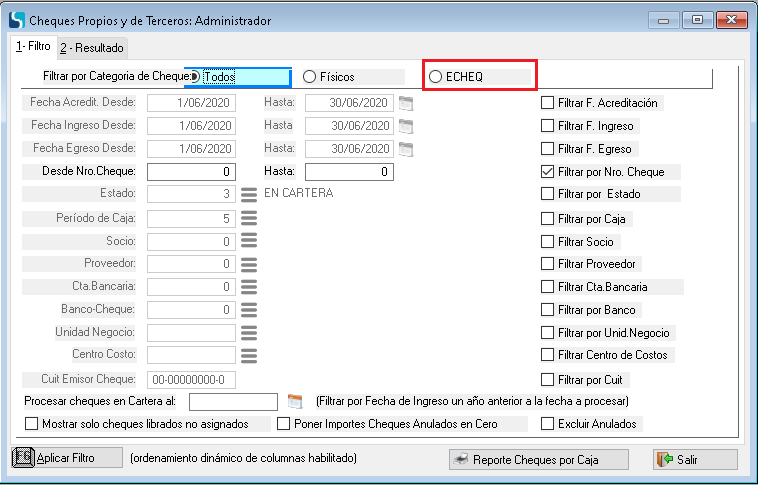Click the Desde Nro.Cheque input field
Viewport: 758px width, 485px height.
pos(192,172)
